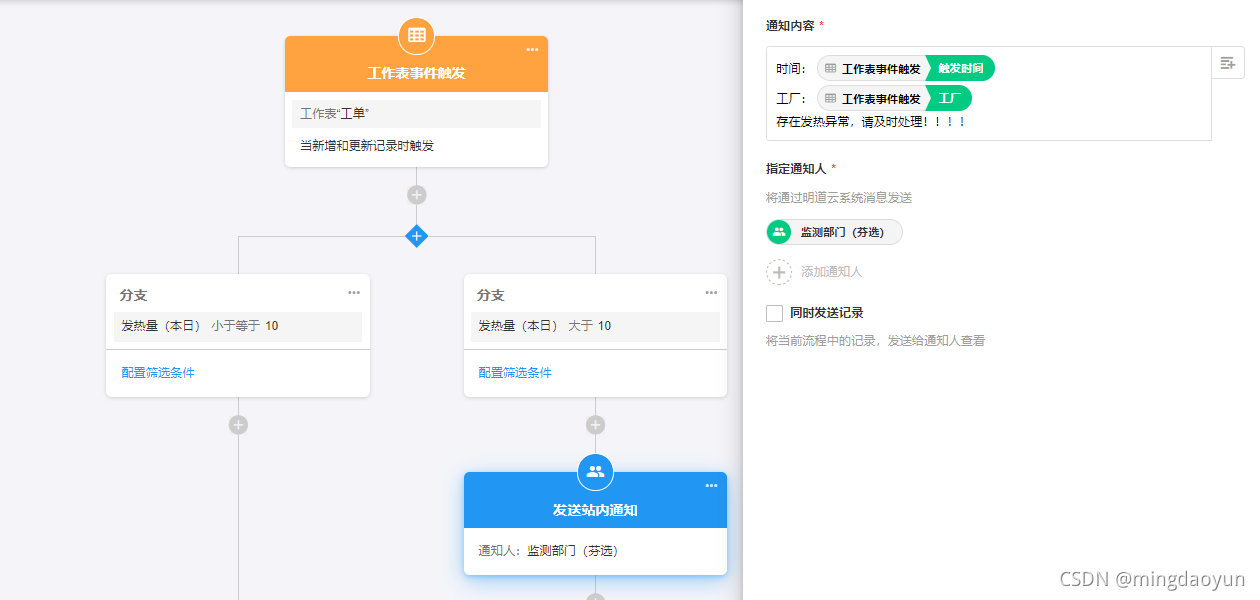Click 配置筛选条件 in 大于 10 branch
This screenshot has height=600, width=1260.
click(x=515, y=373)
